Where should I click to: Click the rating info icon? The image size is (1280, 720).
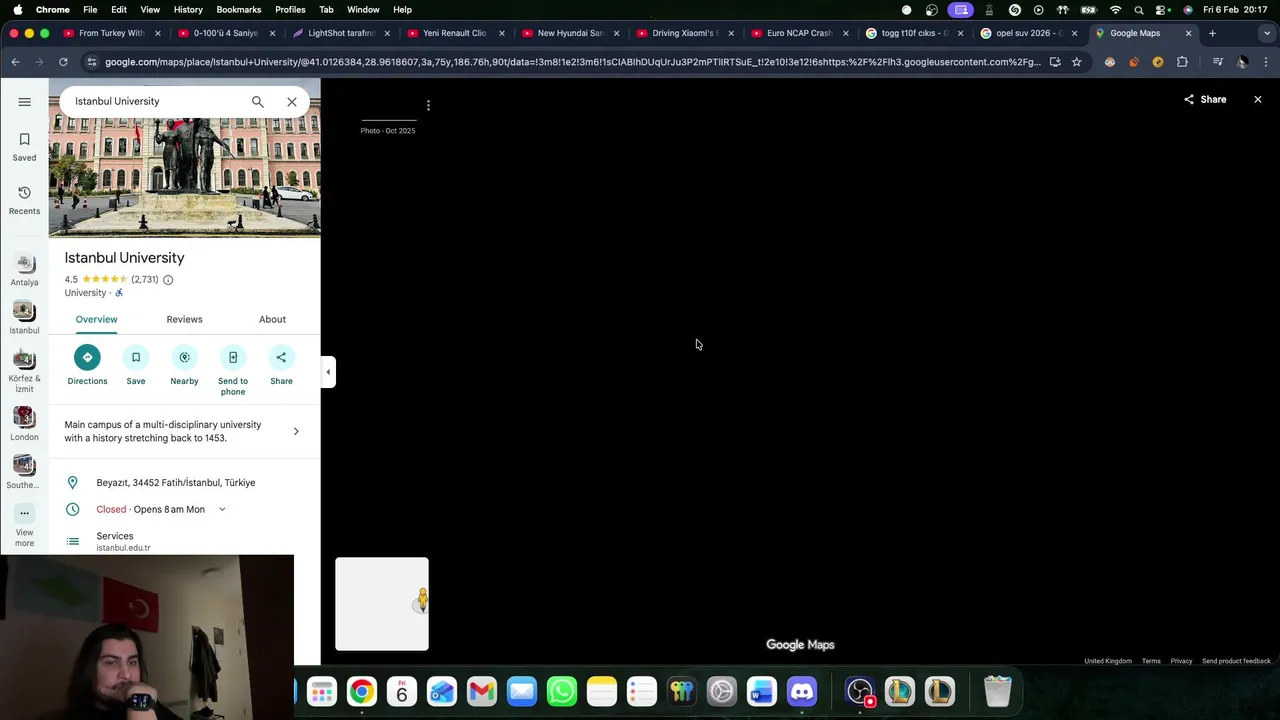pos(168,280)
